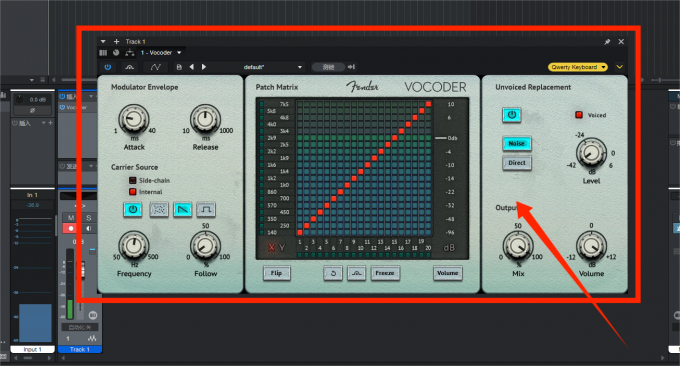Select Internal carrier source
The height and width of the screenshot is (366, 680).
point(146,192)
